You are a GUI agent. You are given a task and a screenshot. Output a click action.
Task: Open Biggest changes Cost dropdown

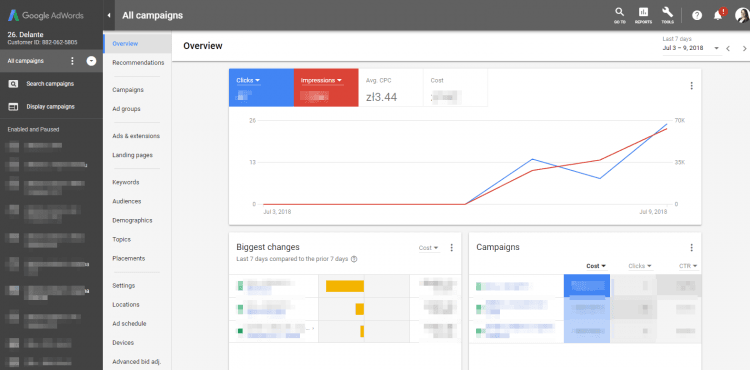click(429, 248)
